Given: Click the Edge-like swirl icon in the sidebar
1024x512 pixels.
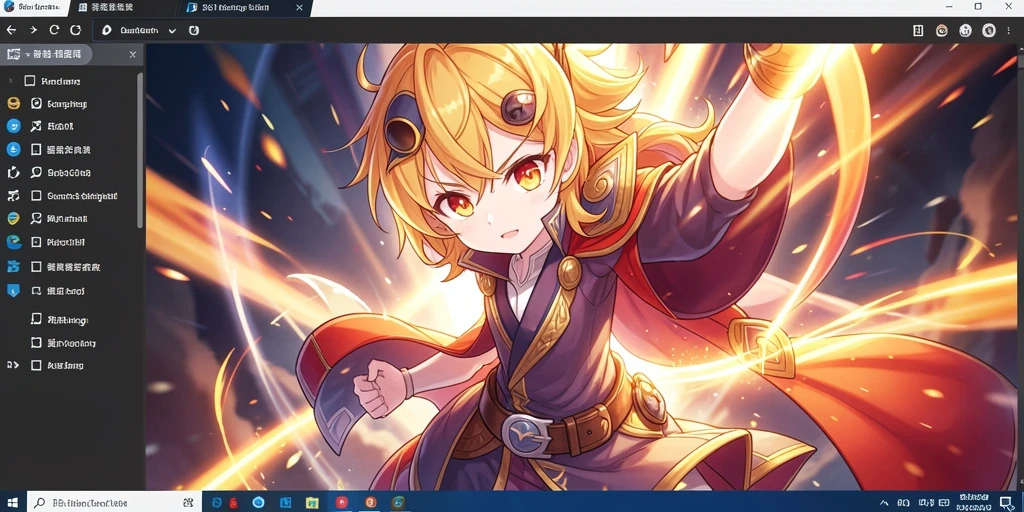Looking at the screenshot, I should point(14,242).
